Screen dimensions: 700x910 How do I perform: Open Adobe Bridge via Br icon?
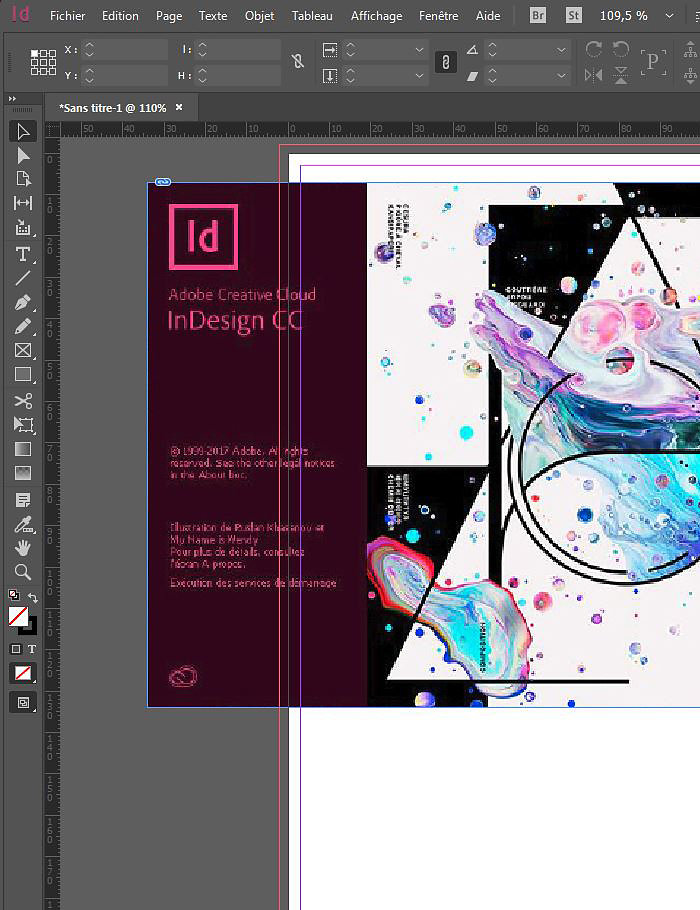point(538,16)
